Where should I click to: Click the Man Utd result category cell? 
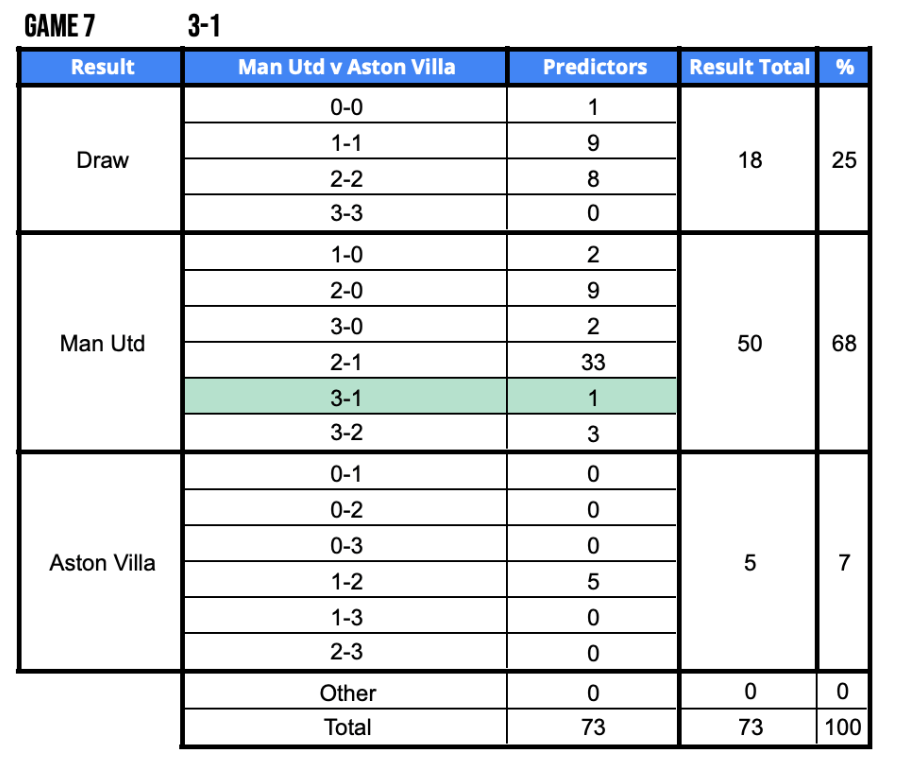102,343
